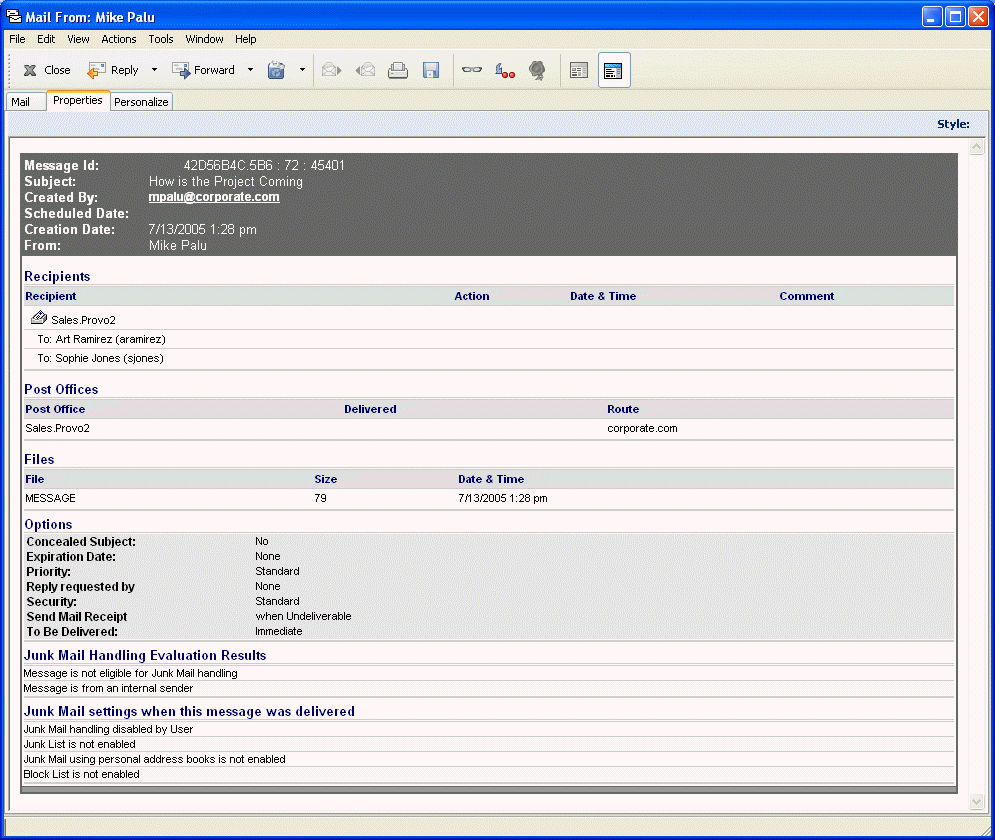Viewport: 995px width, 840px height.
Task: Save the message to disk
Action: pos(431,70)
